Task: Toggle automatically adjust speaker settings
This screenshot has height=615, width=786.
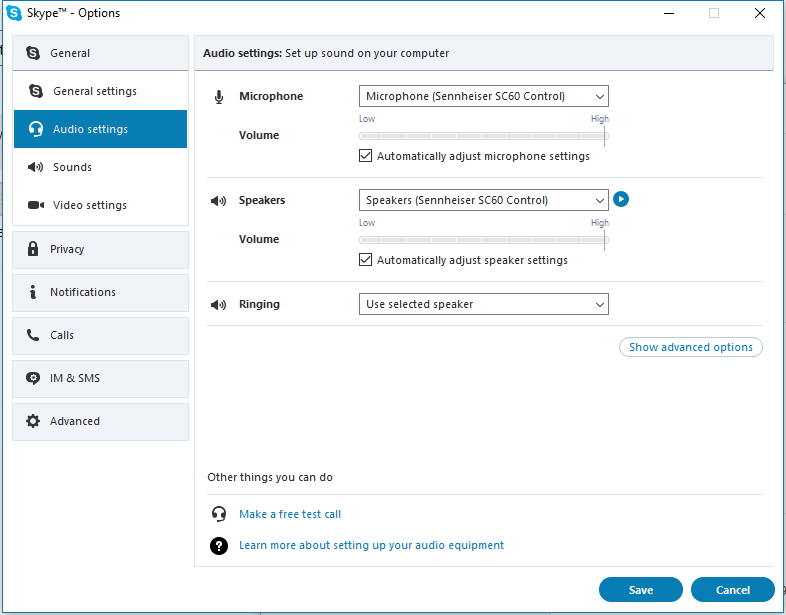Action: pos(365,260)
